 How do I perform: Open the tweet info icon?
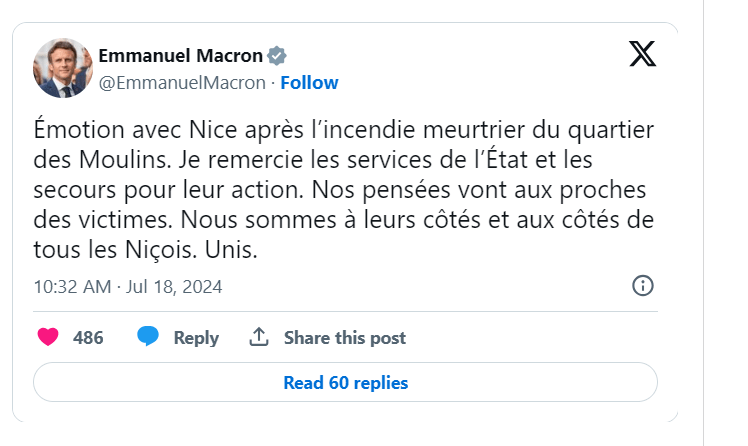coord(643,286)
